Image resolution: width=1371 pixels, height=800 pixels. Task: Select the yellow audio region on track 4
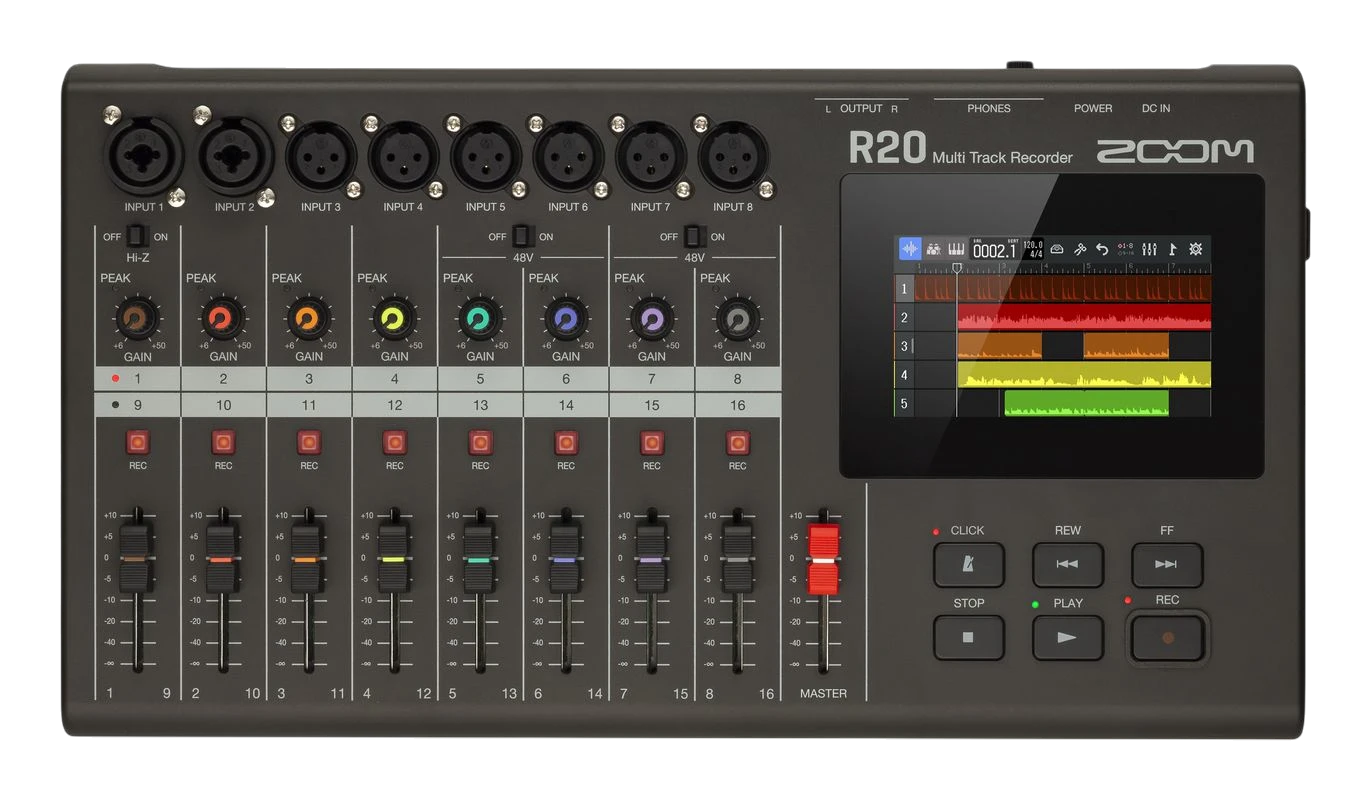coord(1084,375)
